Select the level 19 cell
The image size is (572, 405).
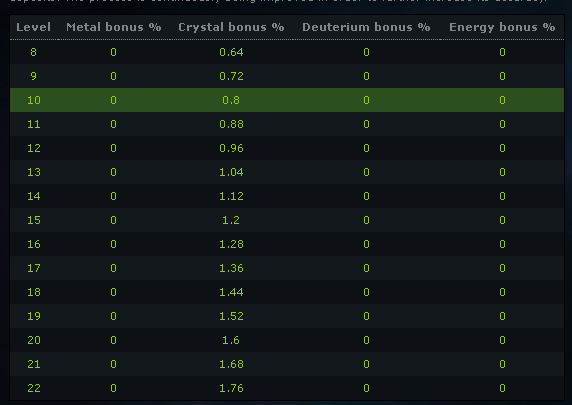click(x=34, y=316)
